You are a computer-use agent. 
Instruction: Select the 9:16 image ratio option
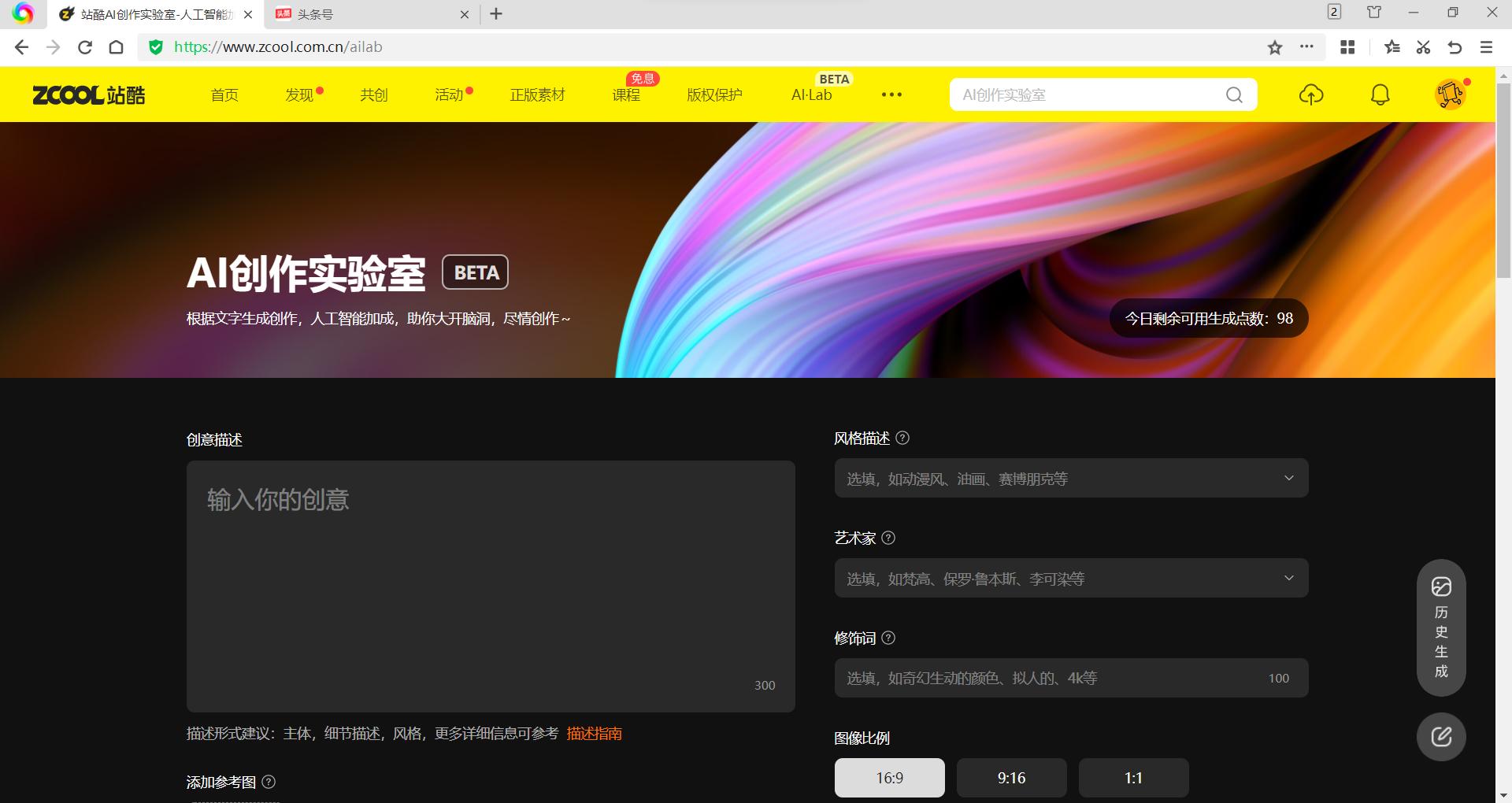pos(1011,778)
